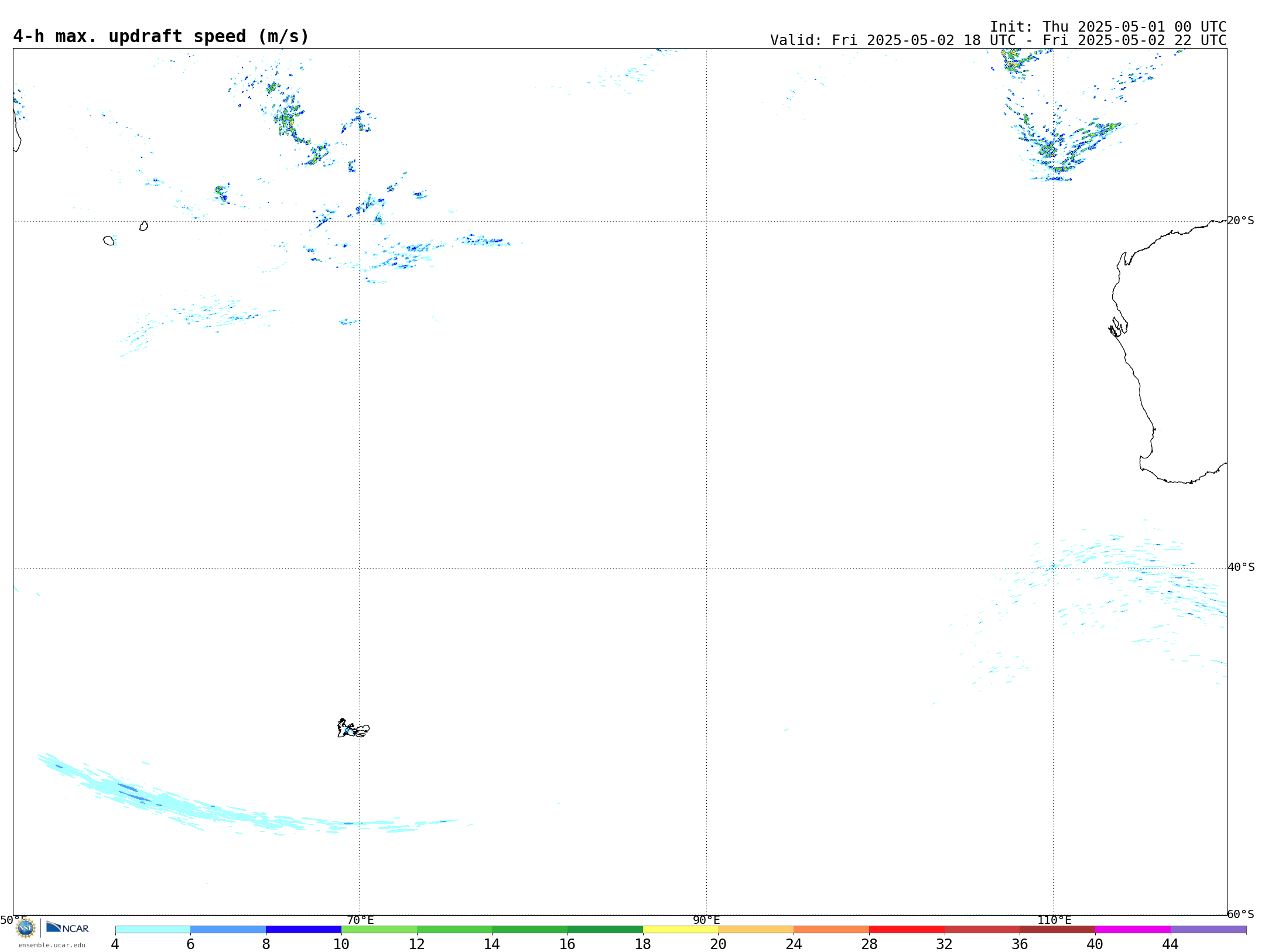Click the colorbar tick label 44
Image resolution: width=1265 pixels, height=952 pixels.
click(x=1171, y=944)
